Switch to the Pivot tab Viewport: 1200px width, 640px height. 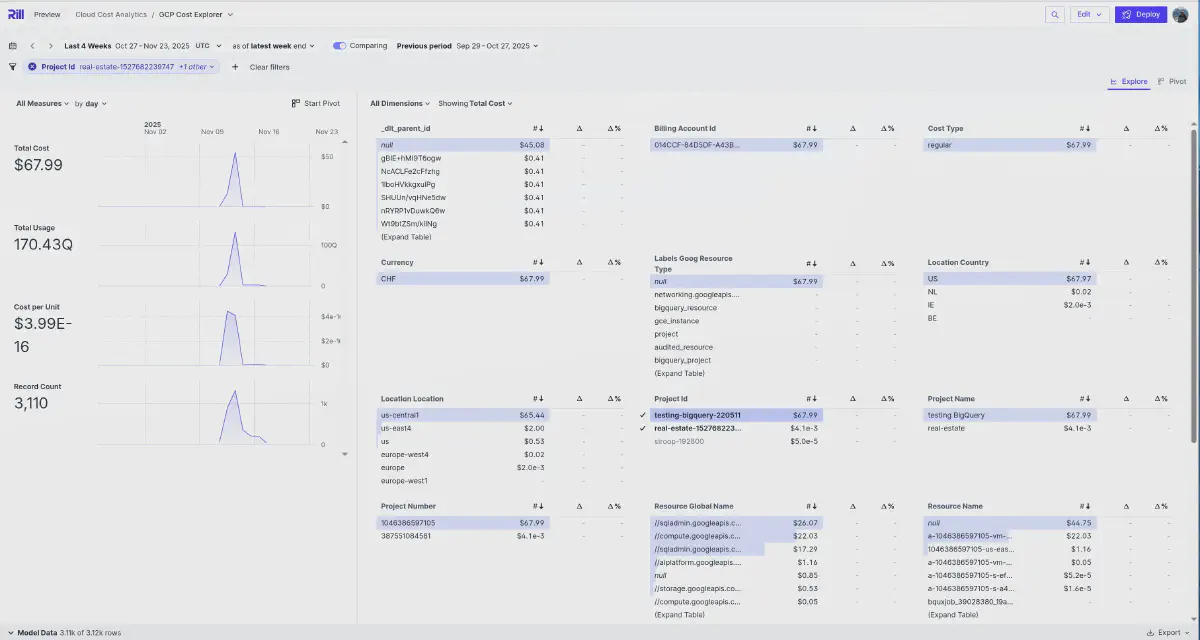point(1172,82)
